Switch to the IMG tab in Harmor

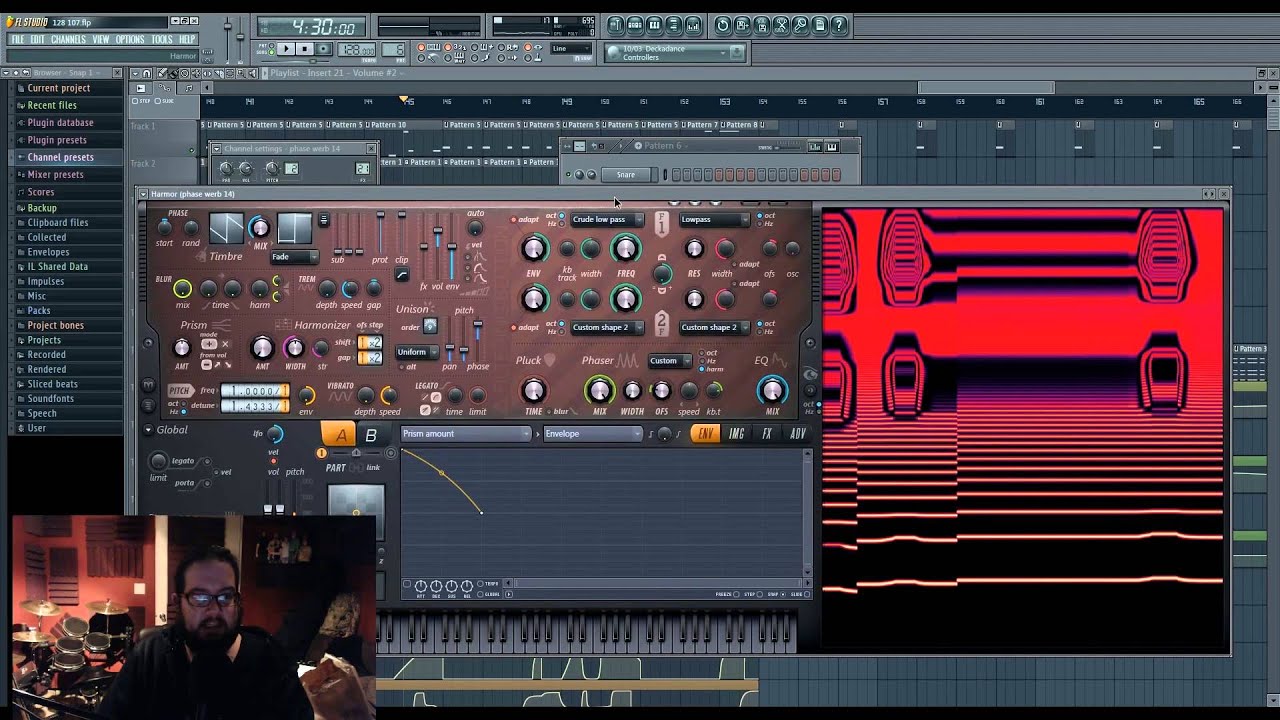coord(737,433)
